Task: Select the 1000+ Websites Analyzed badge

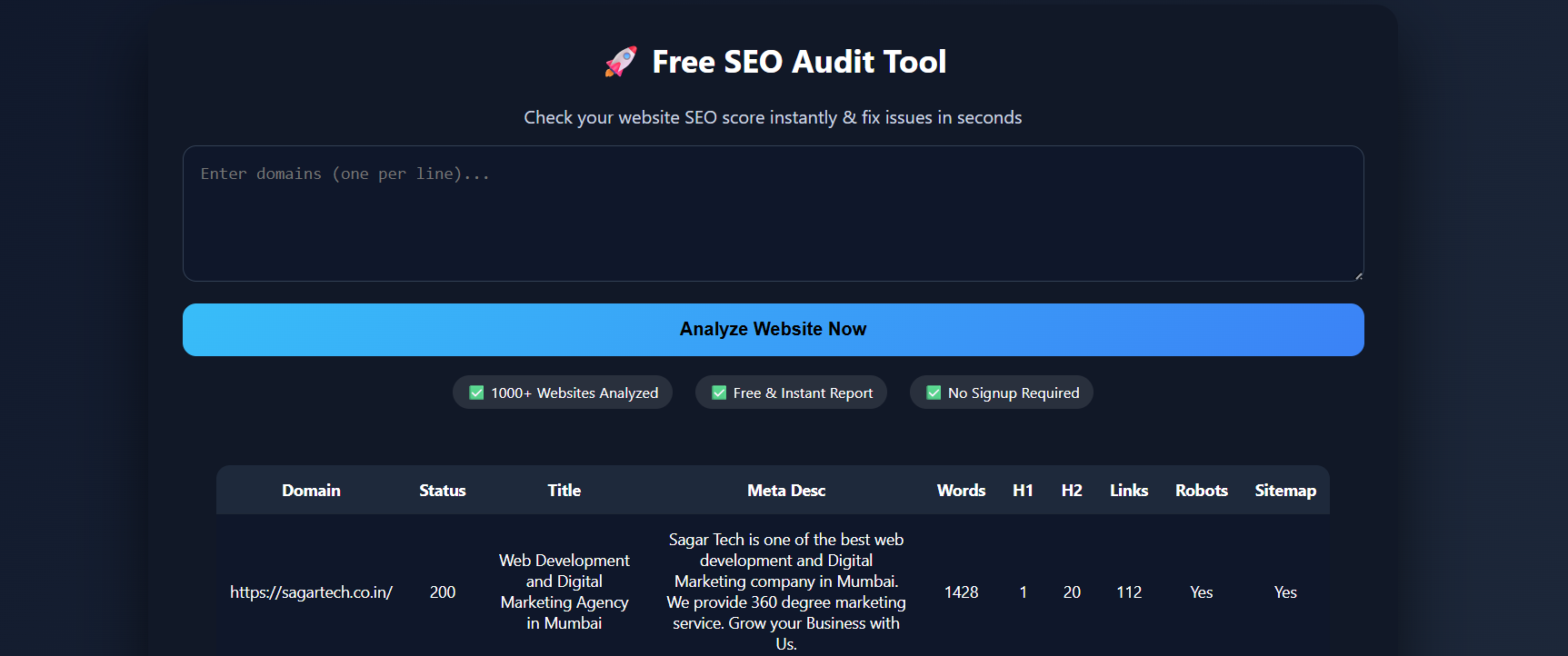Action: (563, 393)
